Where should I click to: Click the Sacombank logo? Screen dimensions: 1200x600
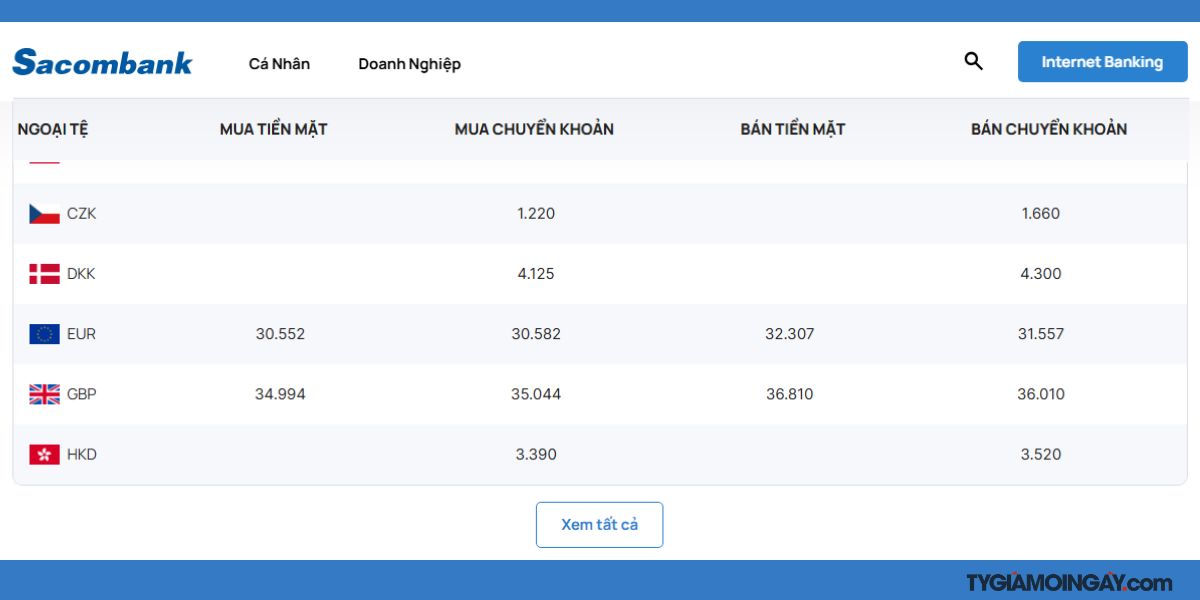point(102,62)
